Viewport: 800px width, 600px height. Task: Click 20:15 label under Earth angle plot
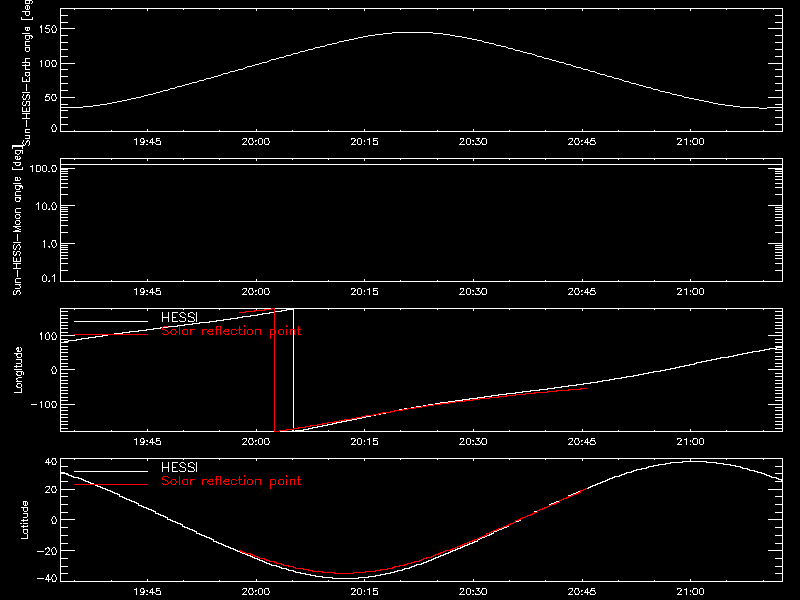coord(364,142)
